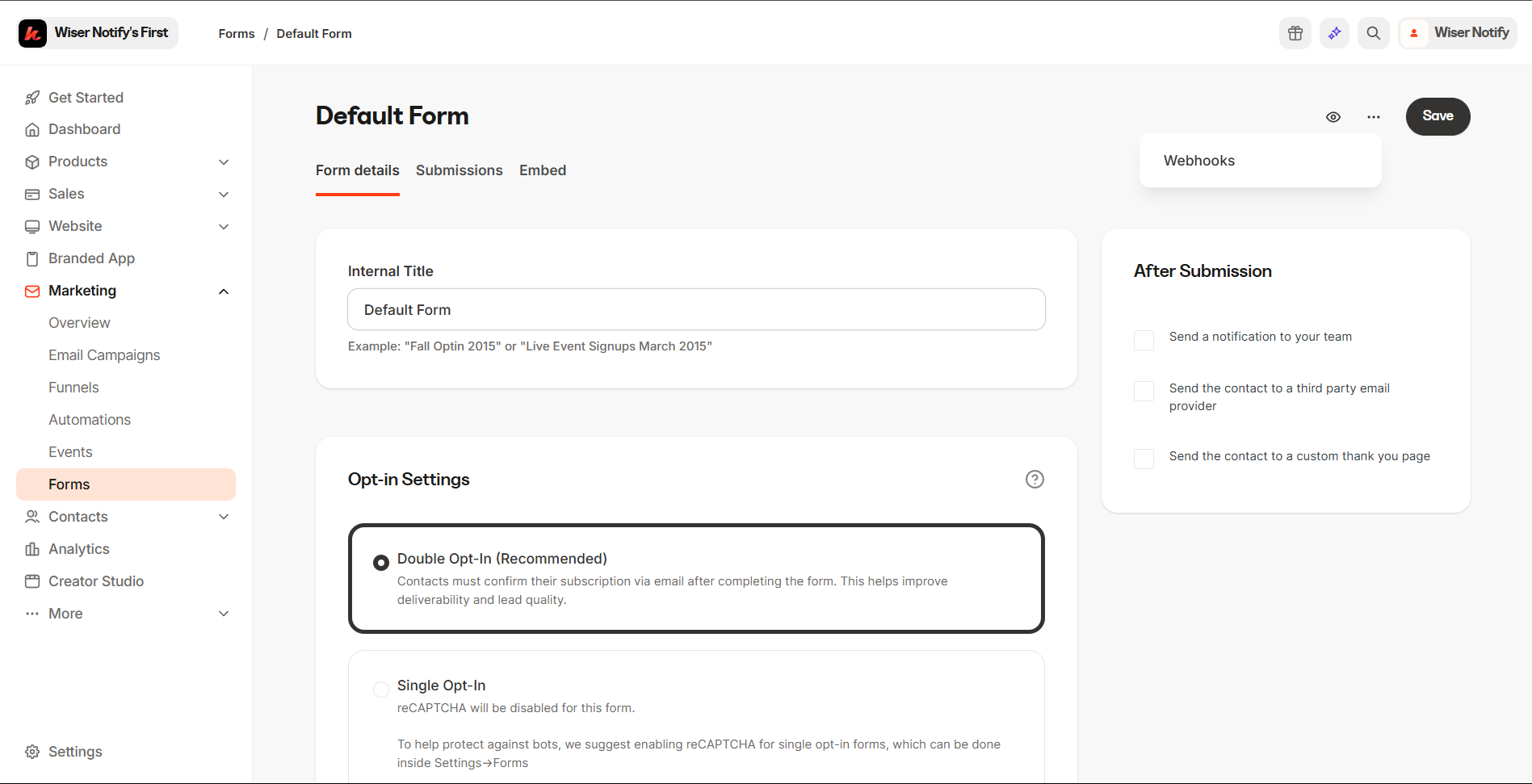The height and width of the screenshot is (784, 1532).
Task: Switch to the Submissions tab
Action: point(459,170)
